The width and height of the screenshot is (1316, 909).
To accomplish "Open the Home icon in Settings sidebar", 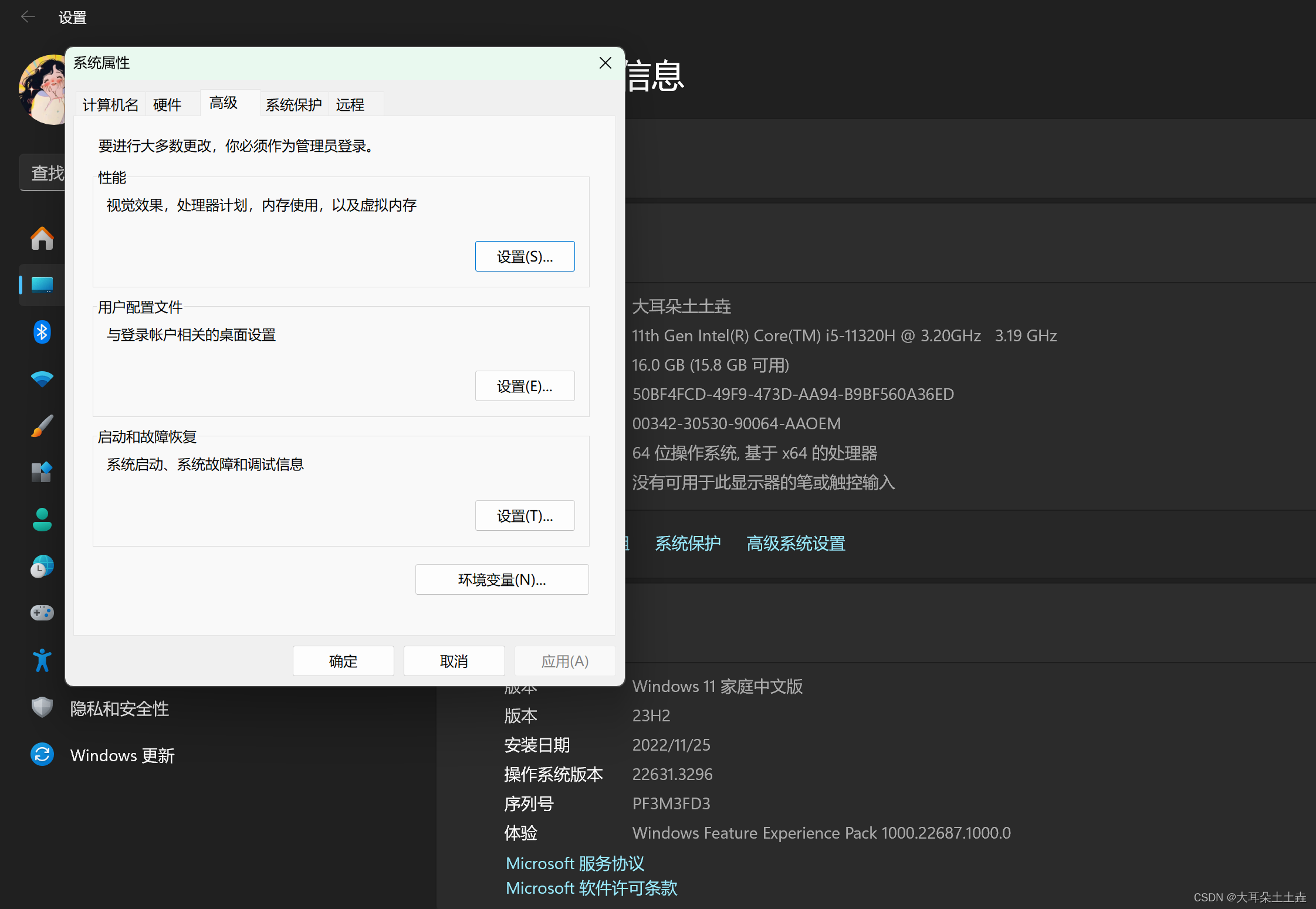I will (x=42, y=238).
